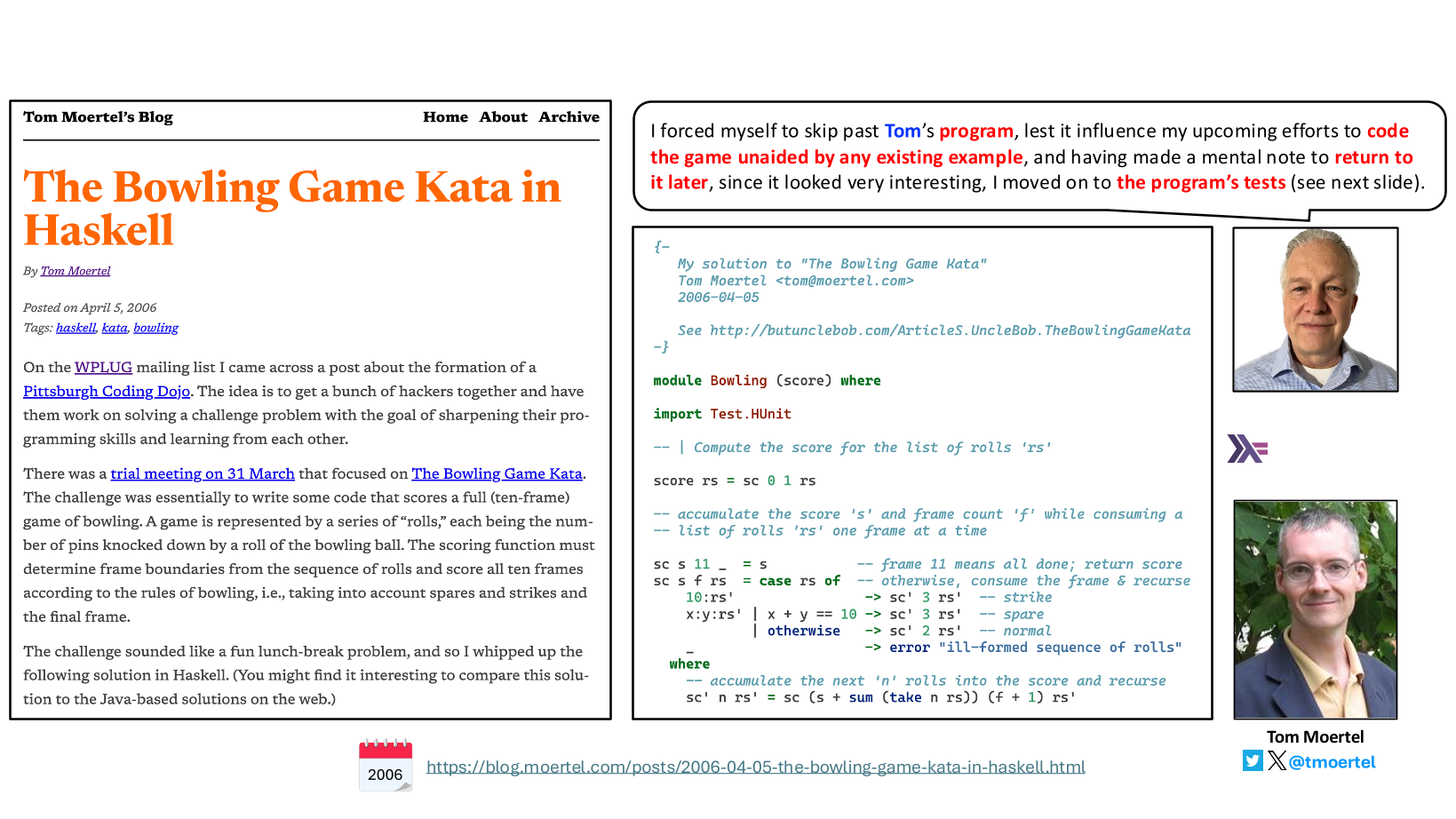The width and height of the screenshot is (1456, 819).
Task: Click the Haskell logo icon
Action: (x=1247, y=449)
